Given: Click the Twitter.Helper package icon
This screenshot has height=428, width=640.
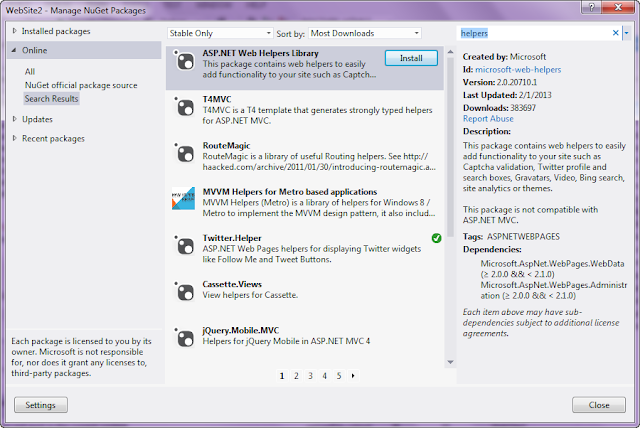Looking at the screenshot, I should [184, 246].
